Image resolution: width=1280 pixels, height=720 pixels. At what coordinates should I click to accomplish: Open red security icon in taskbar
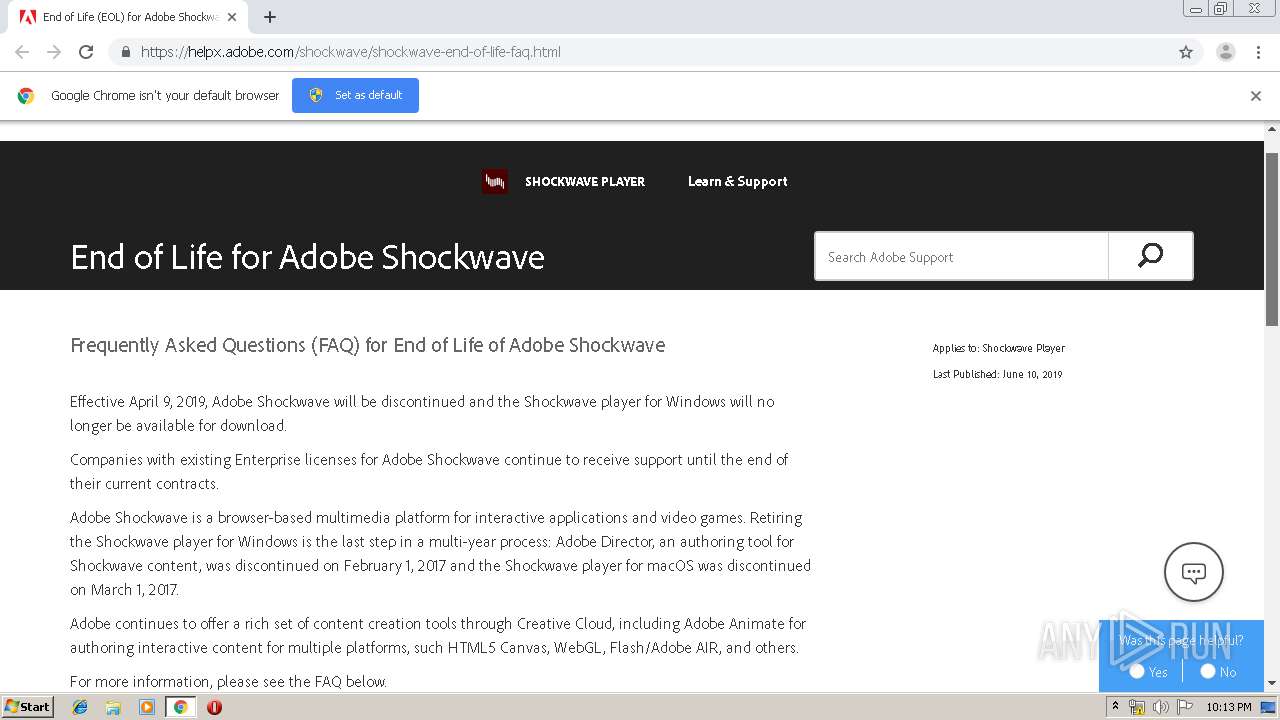click(214, 707)
